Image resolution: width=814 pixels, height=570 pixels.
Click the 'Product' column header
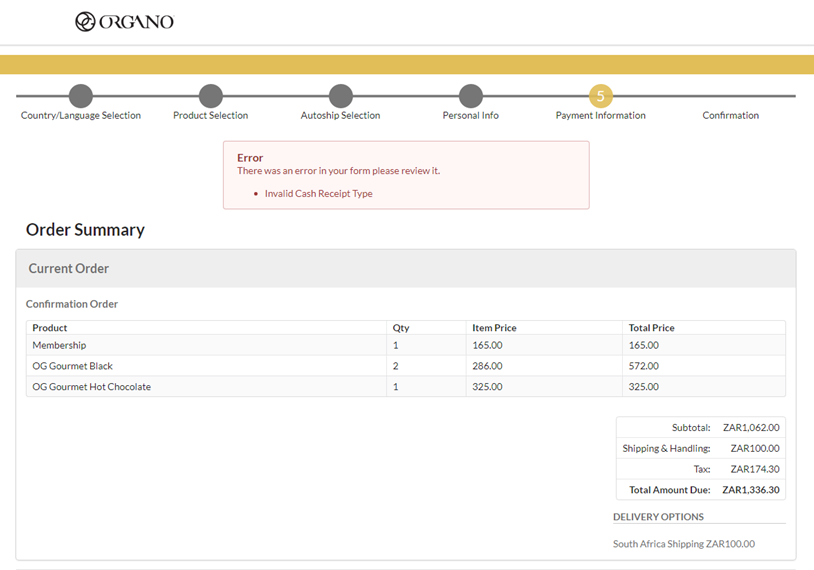click(x=50, y=328)
